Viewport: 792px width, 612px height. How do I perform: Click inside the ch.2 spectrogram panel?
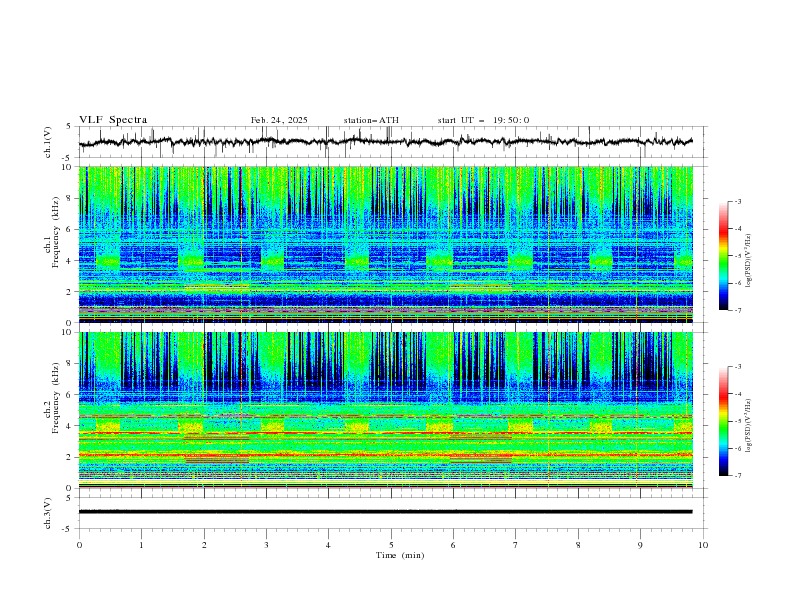[385, 410]
